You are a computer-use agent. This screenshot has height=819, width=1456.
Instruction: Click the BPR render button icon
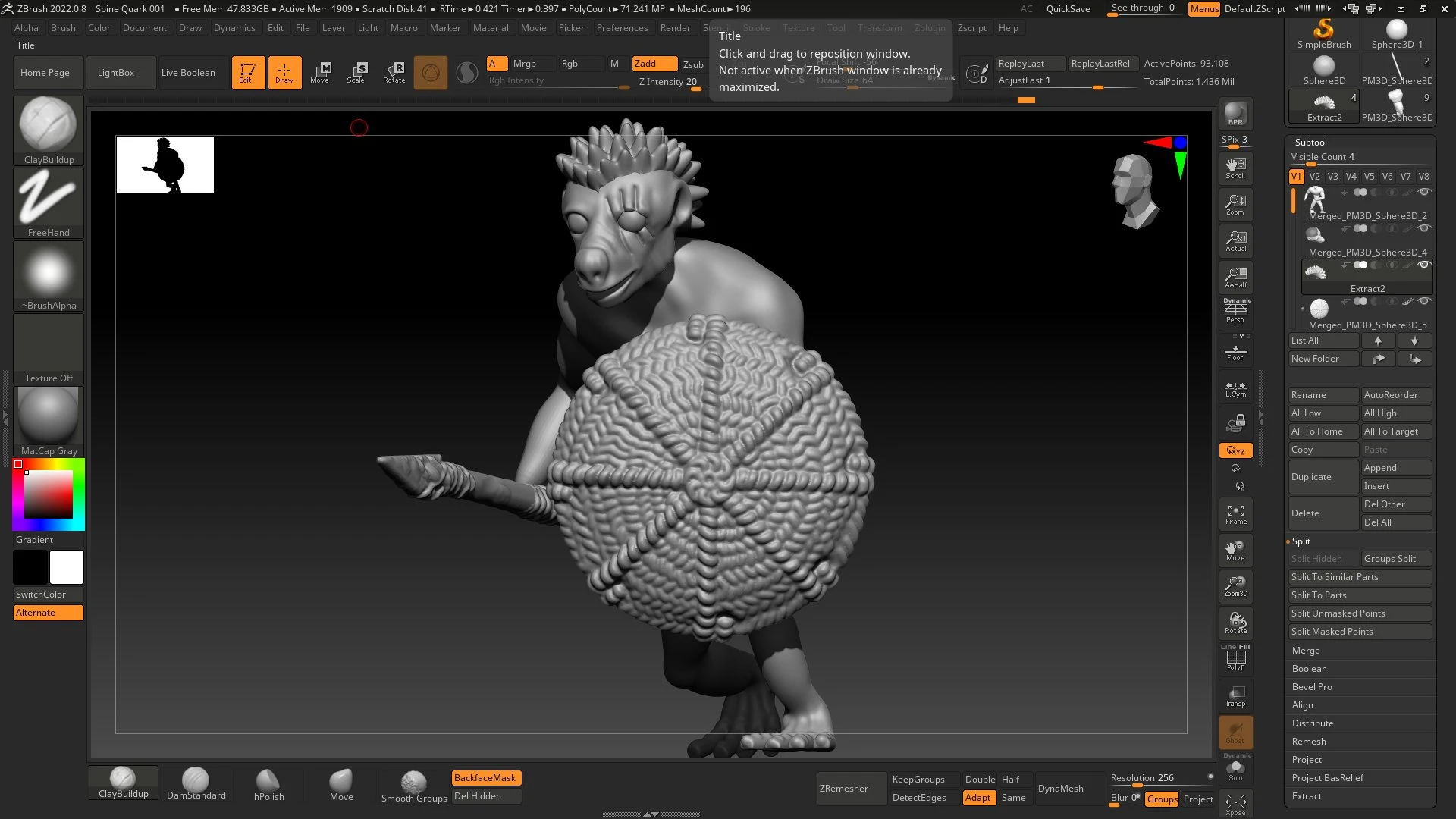click(x=1235, y=114)
